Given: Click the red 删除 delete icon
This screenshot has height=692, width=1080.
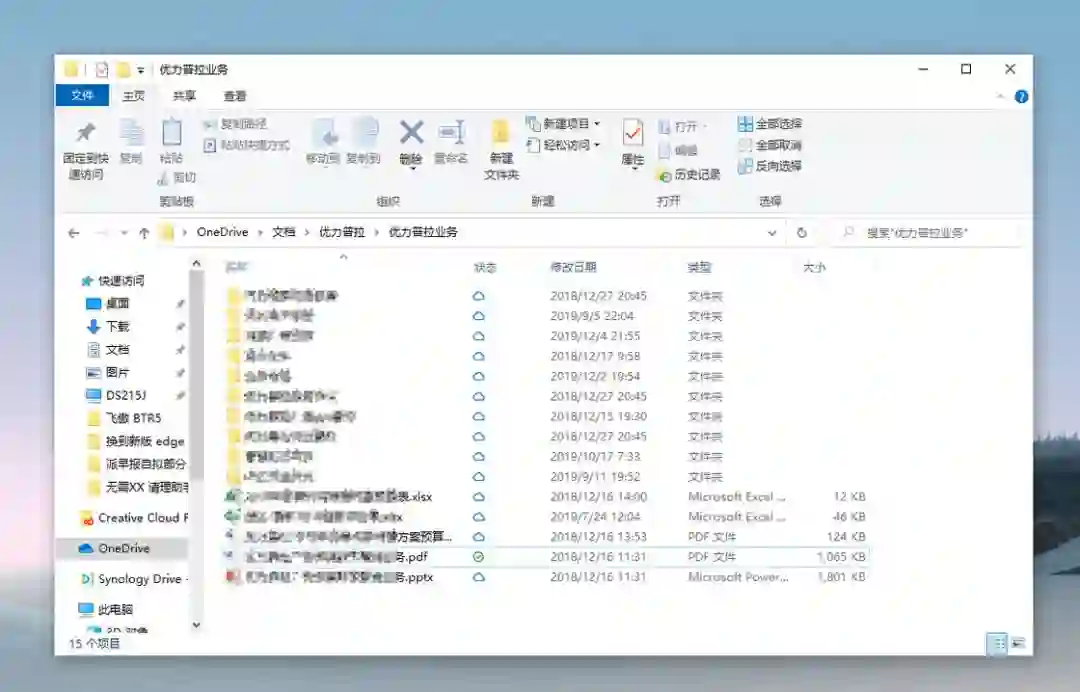Looking at the screenshot, I should coord(411,132).
